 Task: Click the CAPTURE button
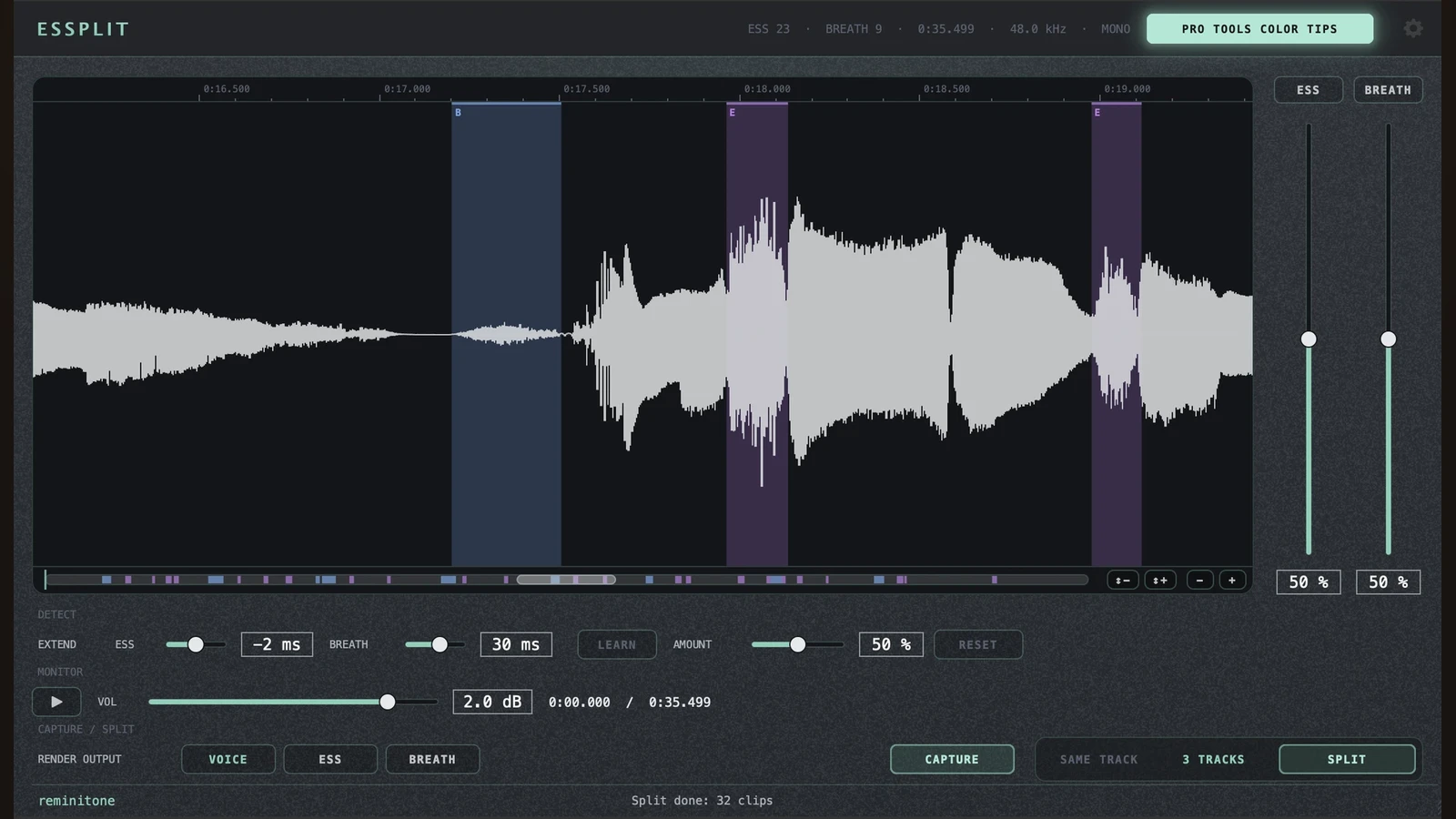pos(952,759)
